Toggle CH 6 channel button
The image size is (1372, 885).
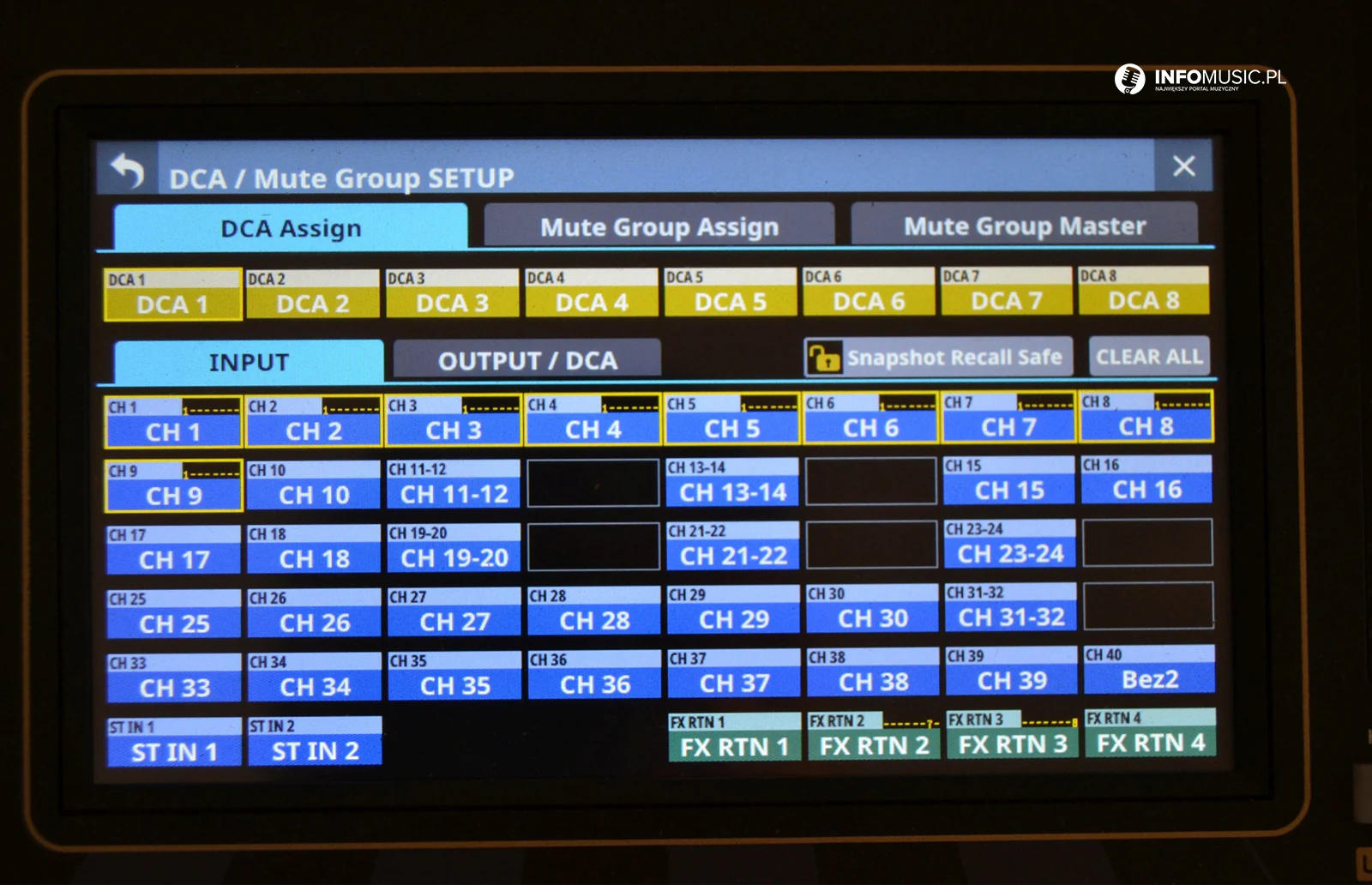coord(870,418)
